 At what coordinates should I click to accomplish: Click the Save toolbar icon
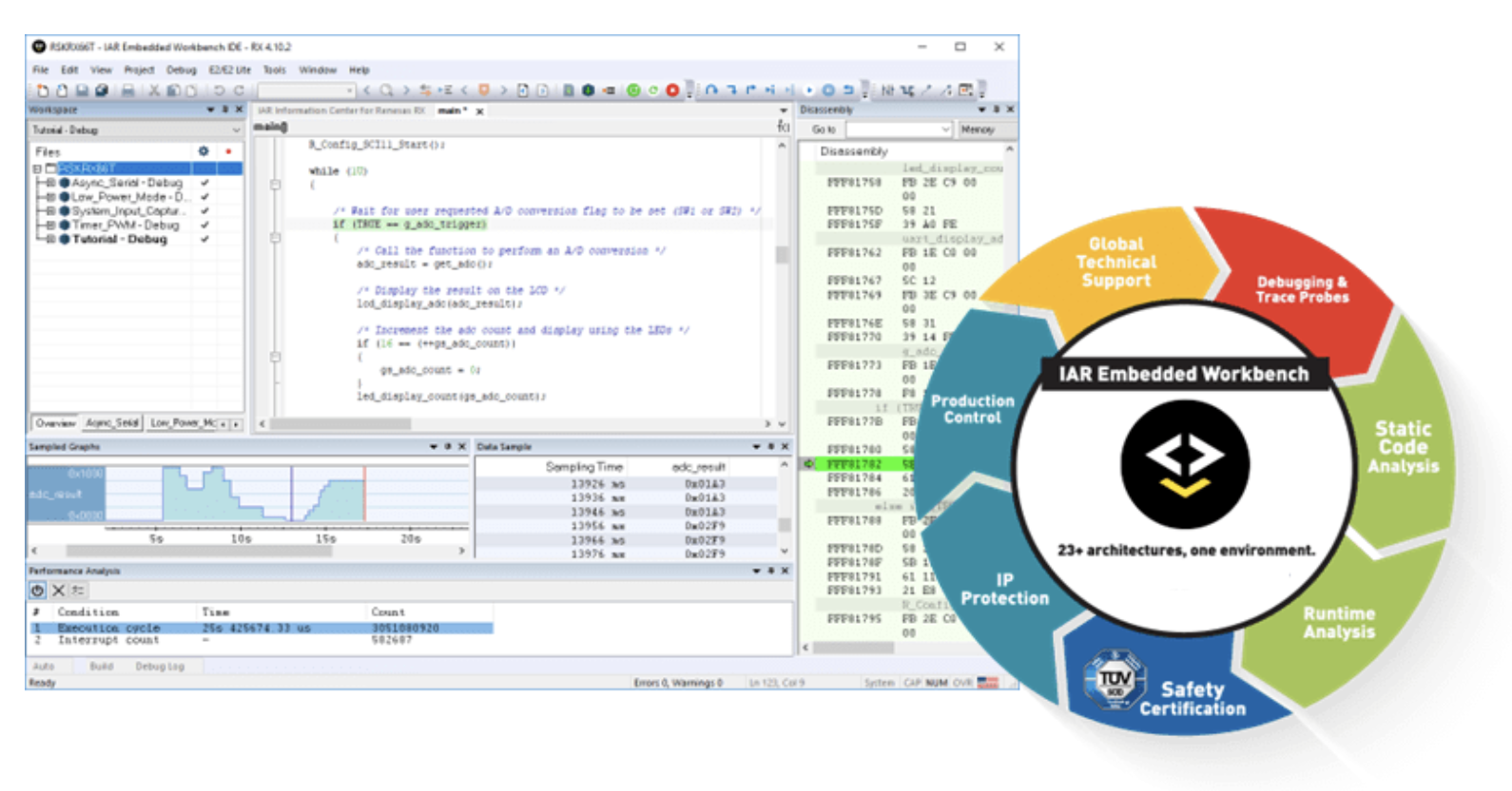click(82, 90)
